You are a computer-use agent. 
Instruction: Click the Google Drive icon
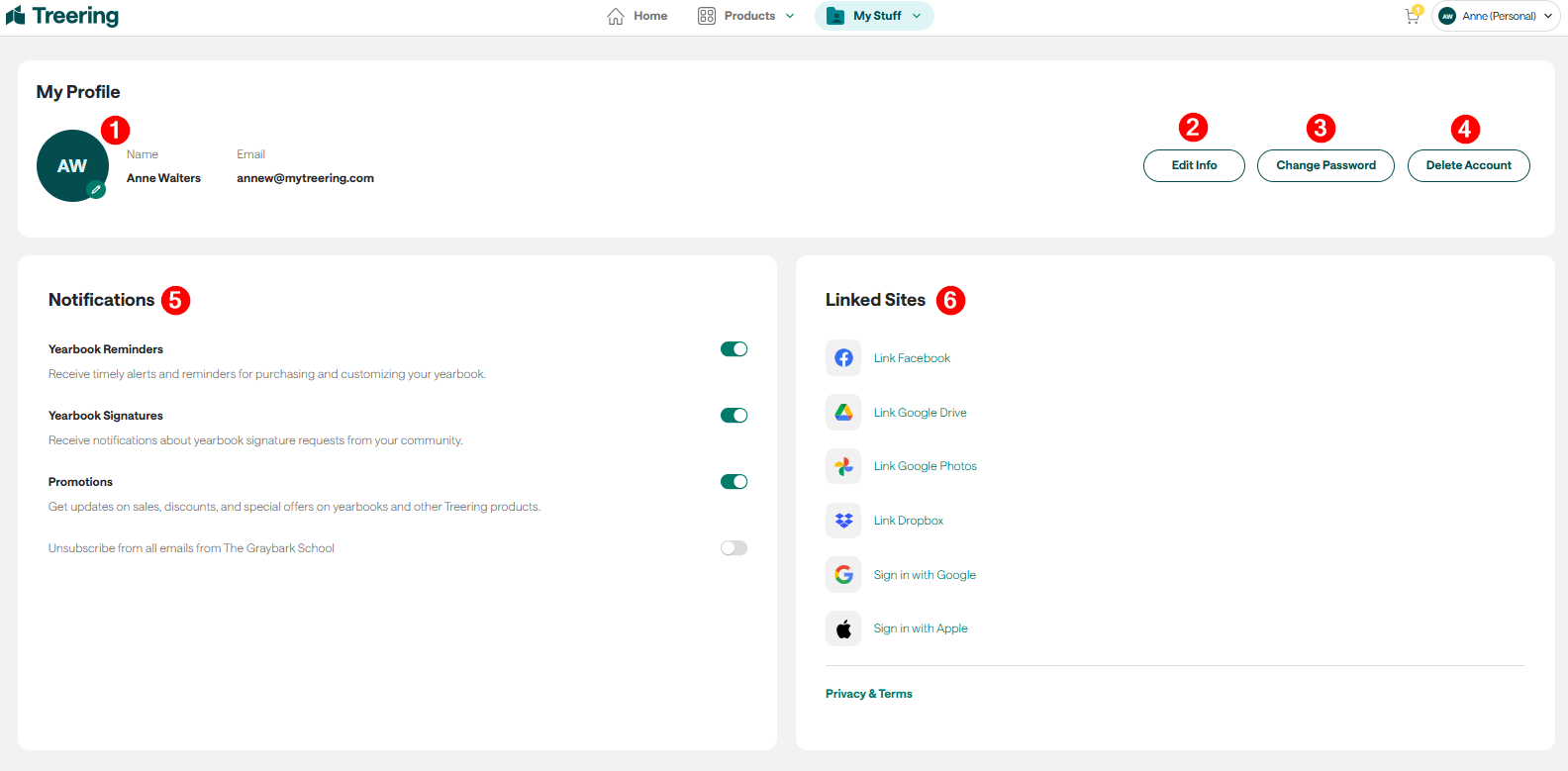click(x=843, y=413)
